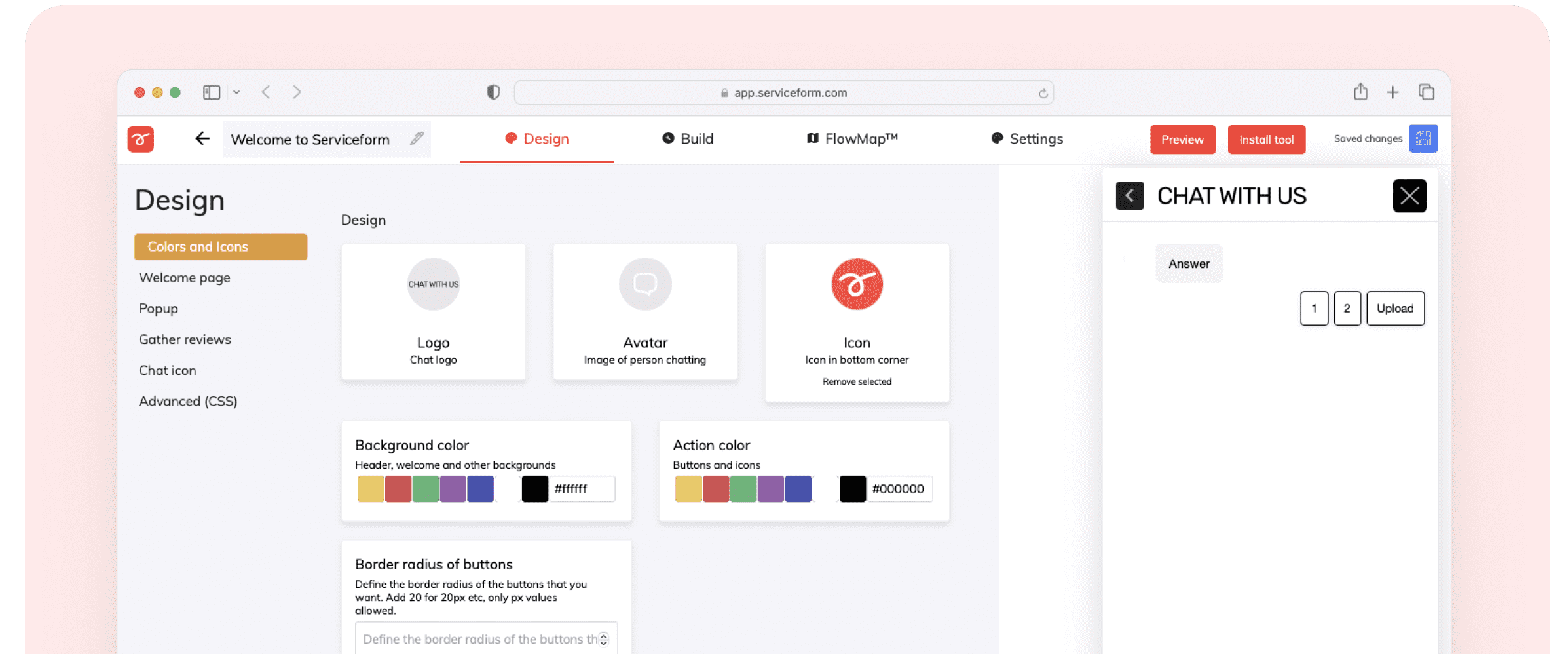
Task: Pick the yellow Background color swatch
Action: click(371, 489)
